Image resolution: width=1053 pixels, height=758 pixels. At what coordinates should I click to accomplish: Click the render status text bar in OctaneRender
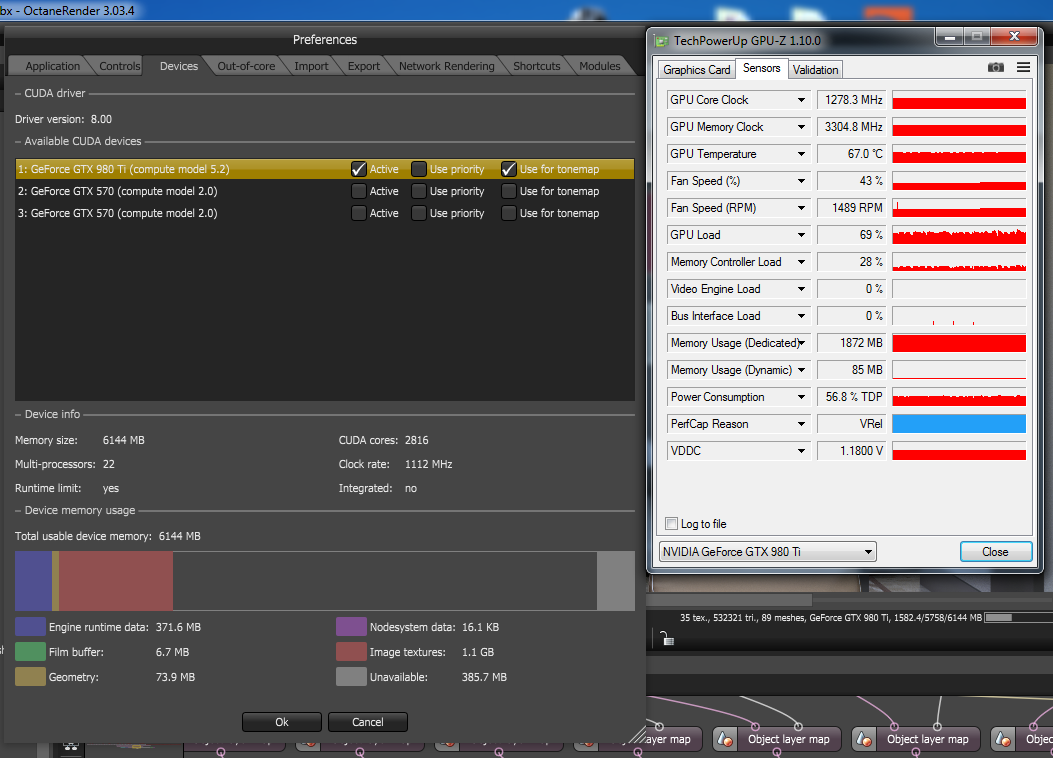click(x=831, y=618)
